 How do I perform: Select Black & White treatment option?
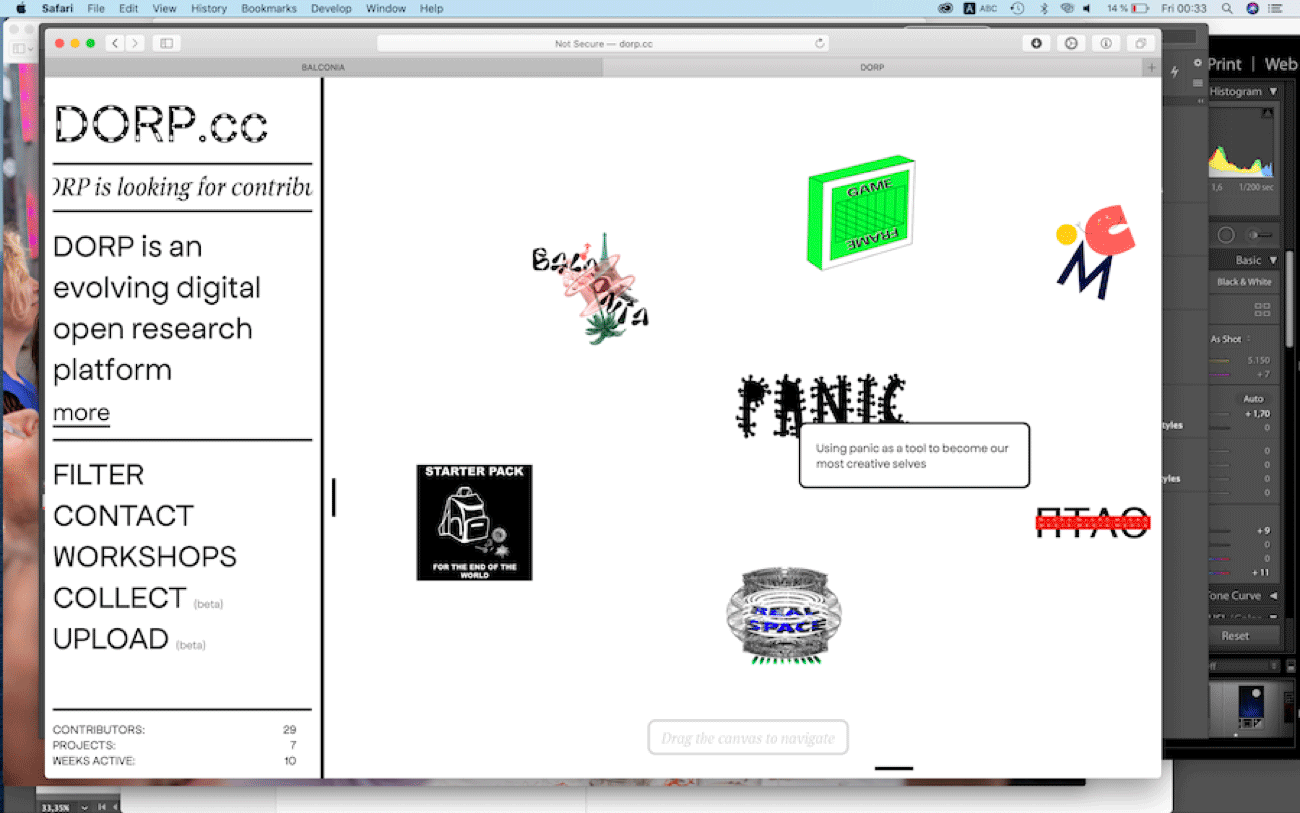click(x=1244, y=282)
